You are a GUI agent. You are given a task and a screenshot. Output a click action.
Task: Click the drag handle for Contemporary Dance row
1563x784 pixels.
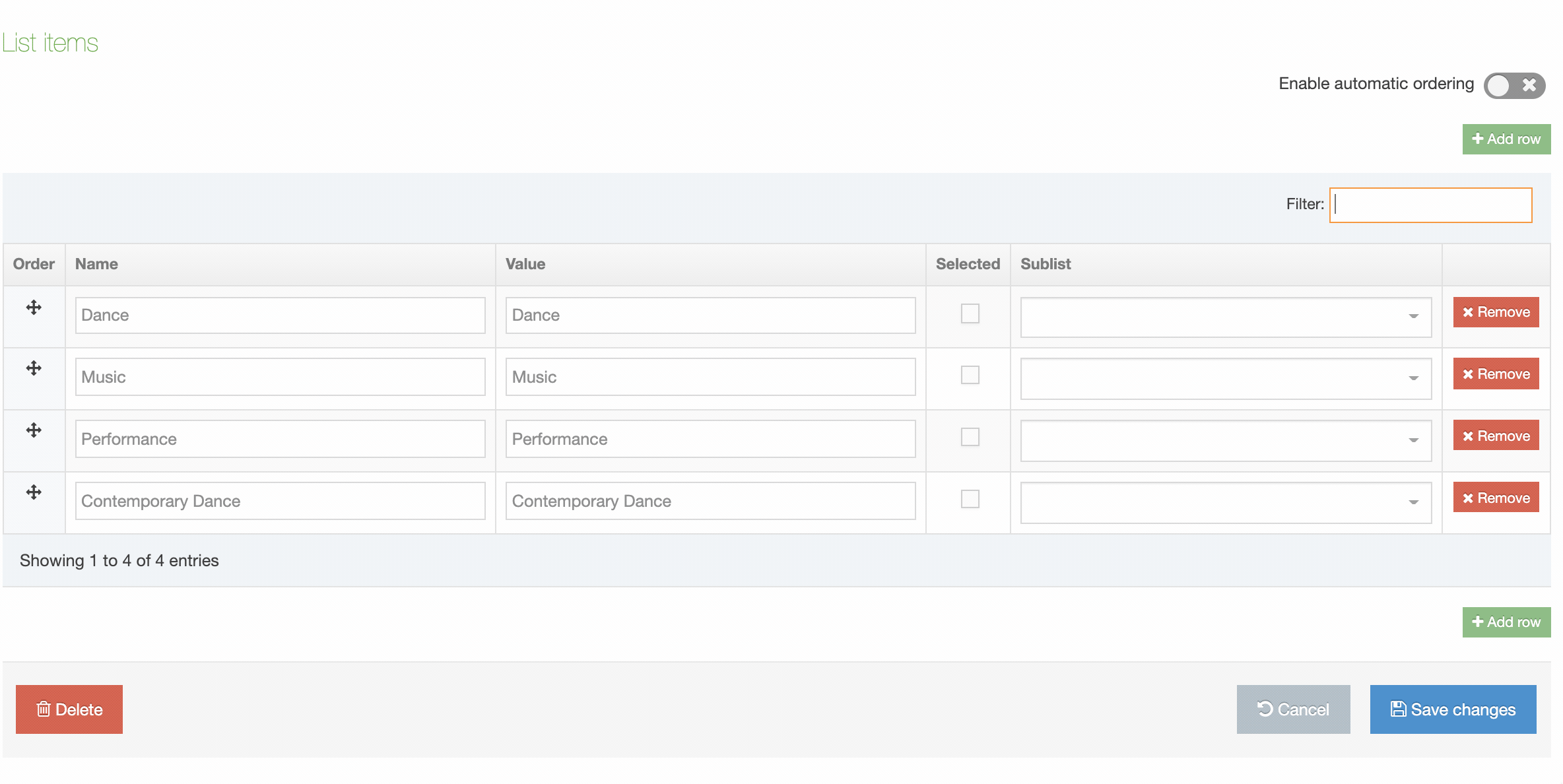(x=34, y=492)
